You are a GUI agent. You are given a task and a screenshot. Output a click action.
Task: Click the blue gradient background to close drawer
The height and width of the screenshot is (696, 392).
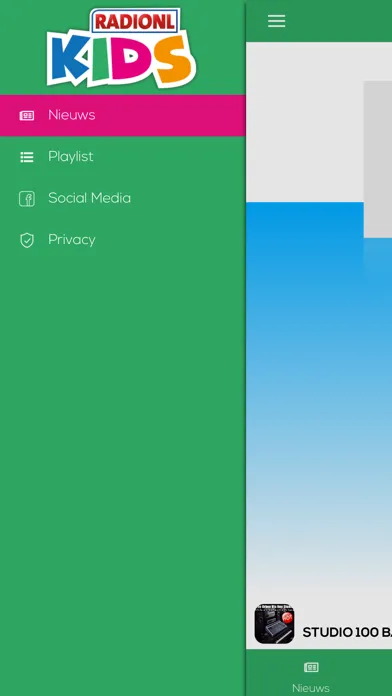pyautogui.click(x=319, y=399)
